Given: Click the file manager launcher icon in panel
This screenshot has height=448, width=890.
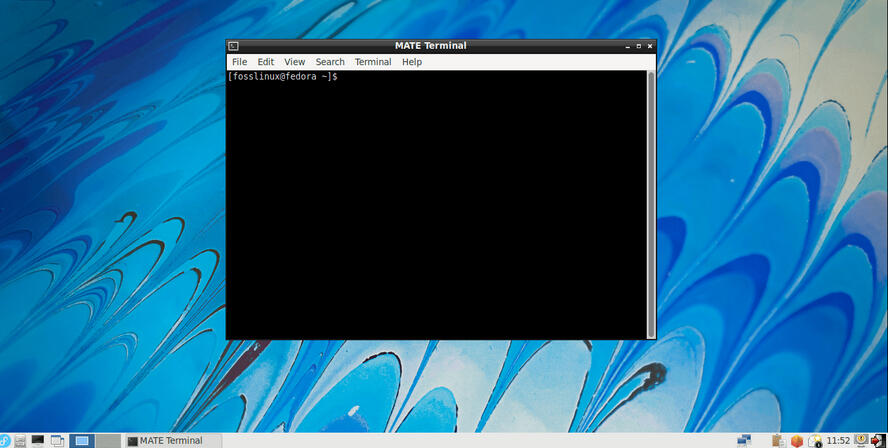Looking at the screenshot, I should pyautogui.click(x=20, y=440).
